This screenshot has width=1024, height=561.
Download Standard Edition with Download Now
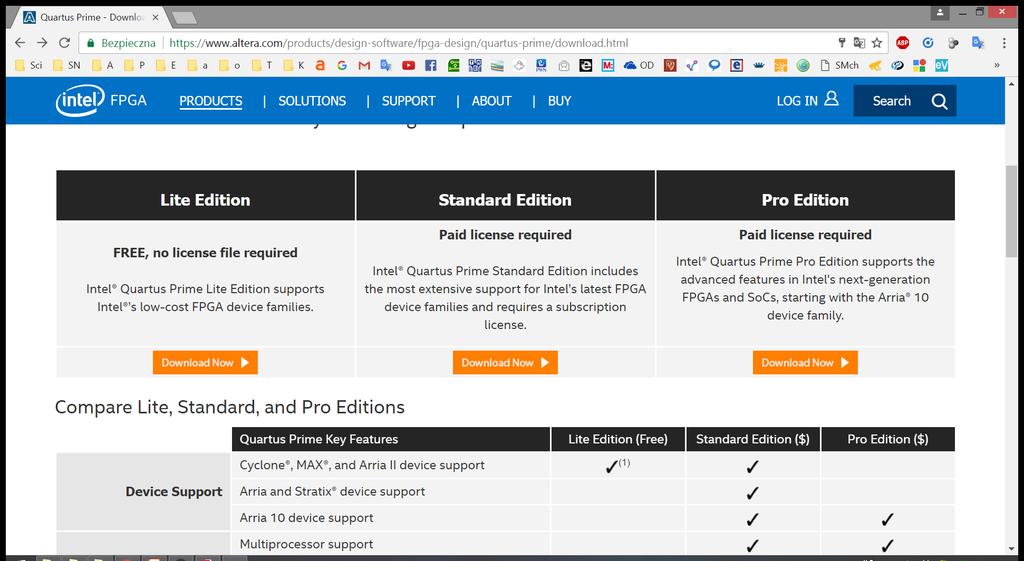click(505, 362)
